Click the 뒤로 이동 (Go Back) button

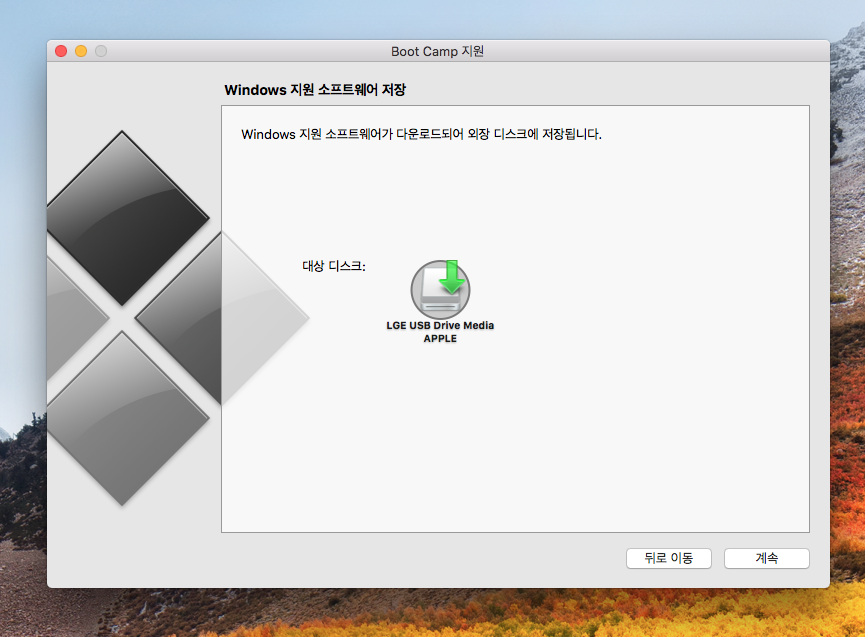coord(669,558)
